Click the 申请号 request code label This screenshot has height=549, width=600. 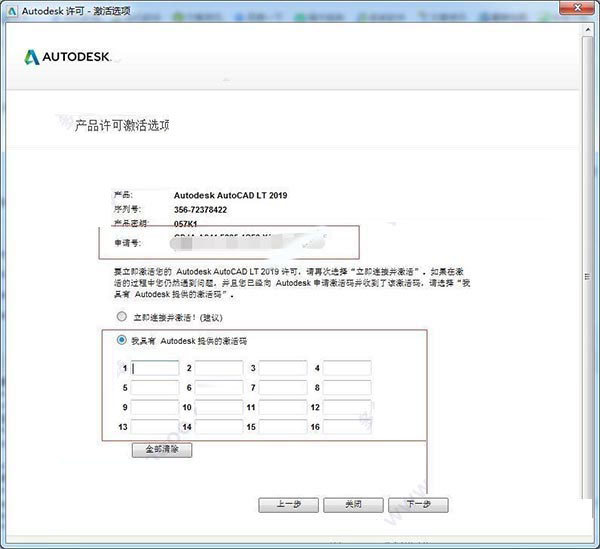(128, 243)
